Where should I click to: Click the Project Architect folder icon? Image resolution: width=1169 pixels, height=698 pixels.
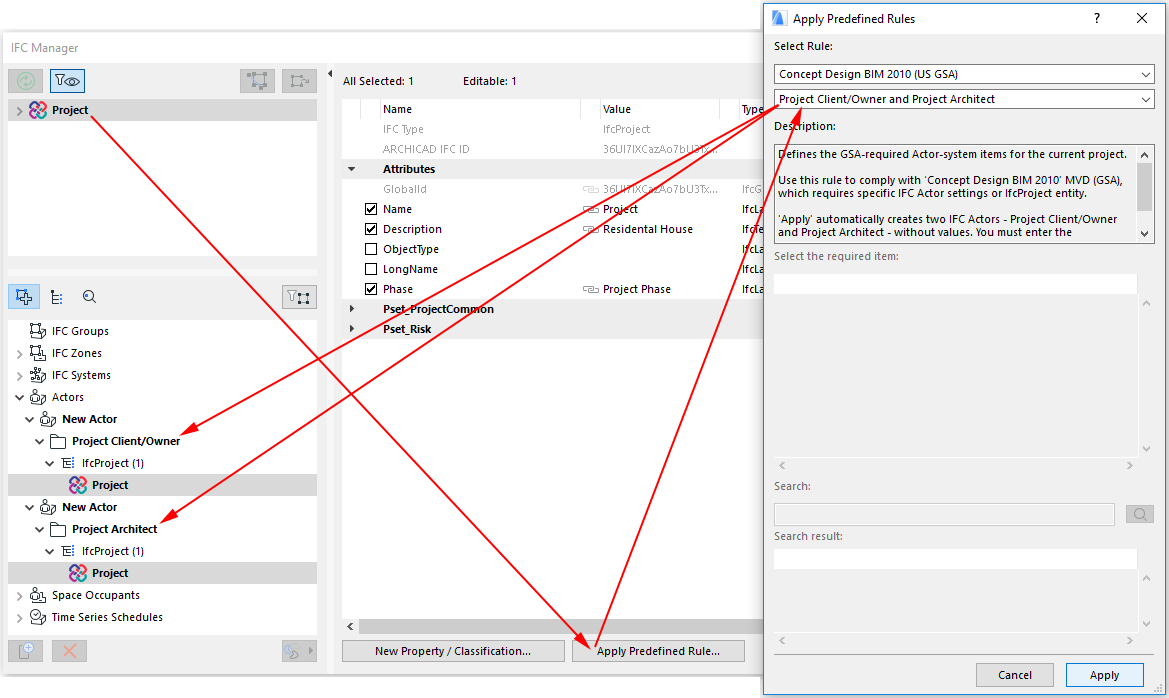pyautogui.click(x=57, y=529)
